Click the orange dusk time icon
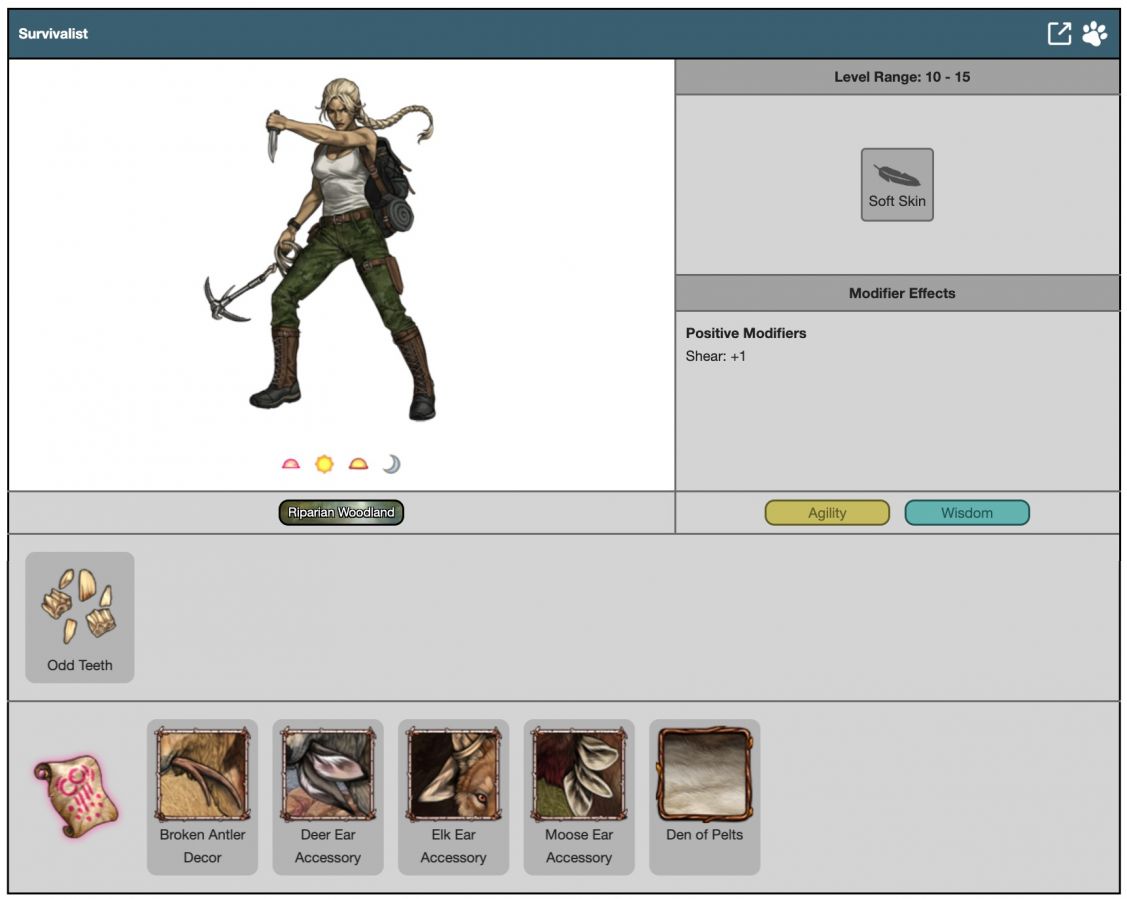Screen dimensions: 1127x899 [x=358, y=464]
